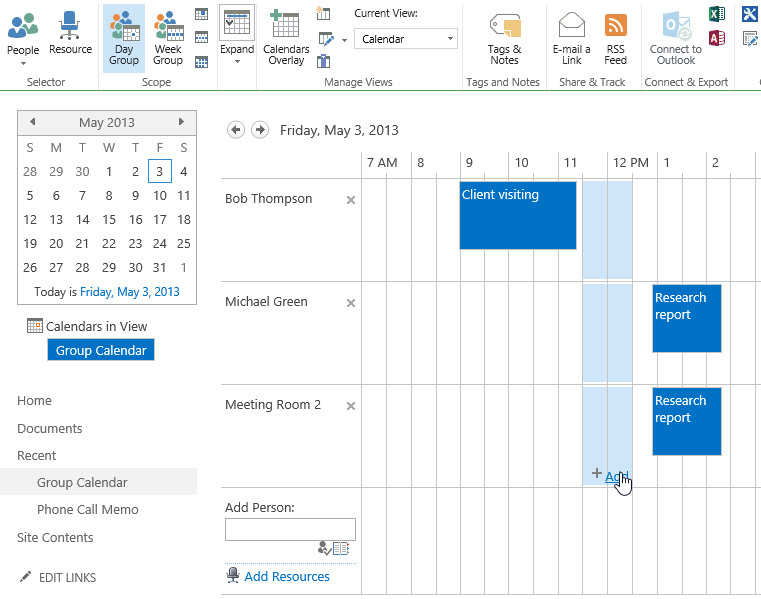The image size is (761, 599).
Task: Click the May 2013 month header
Action: [x=107, y=122]
